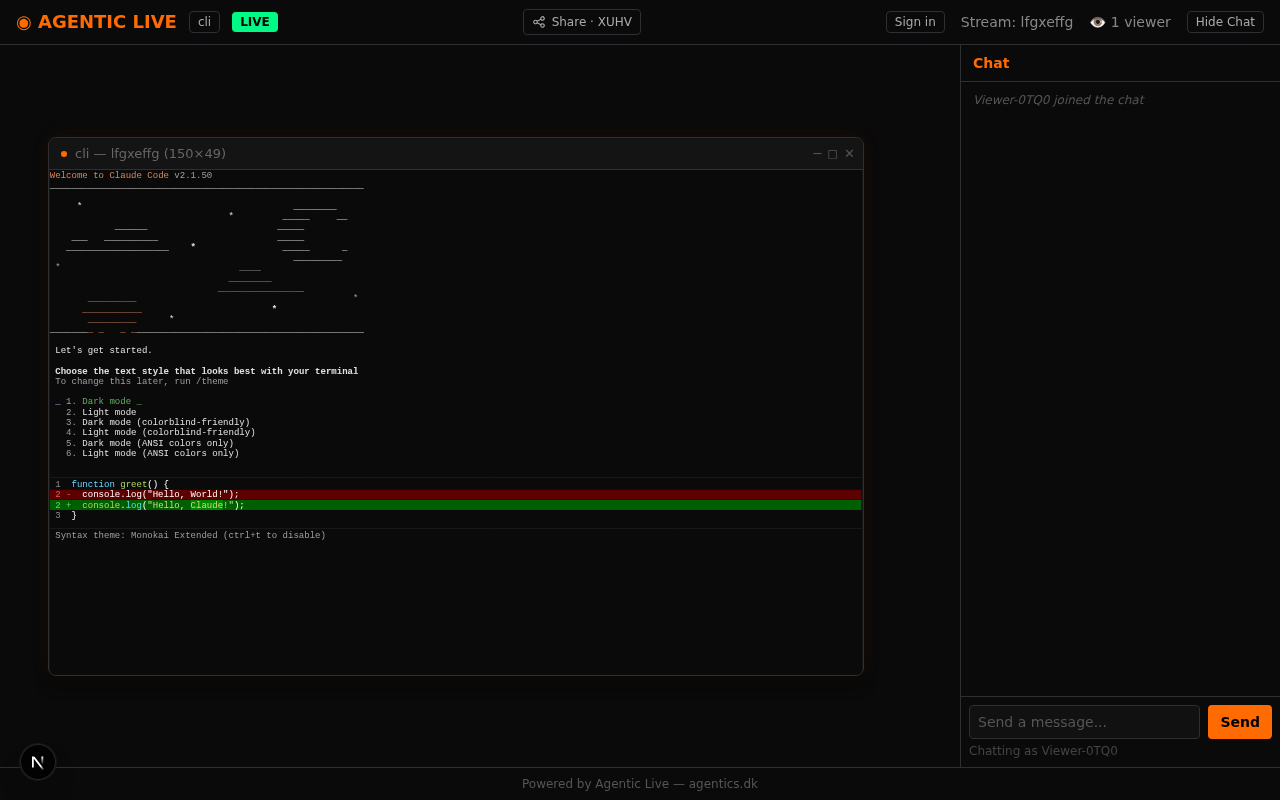The image size is (1280, 800).
Task: Maximize the cli terminal window
Action: coord(833,154)
